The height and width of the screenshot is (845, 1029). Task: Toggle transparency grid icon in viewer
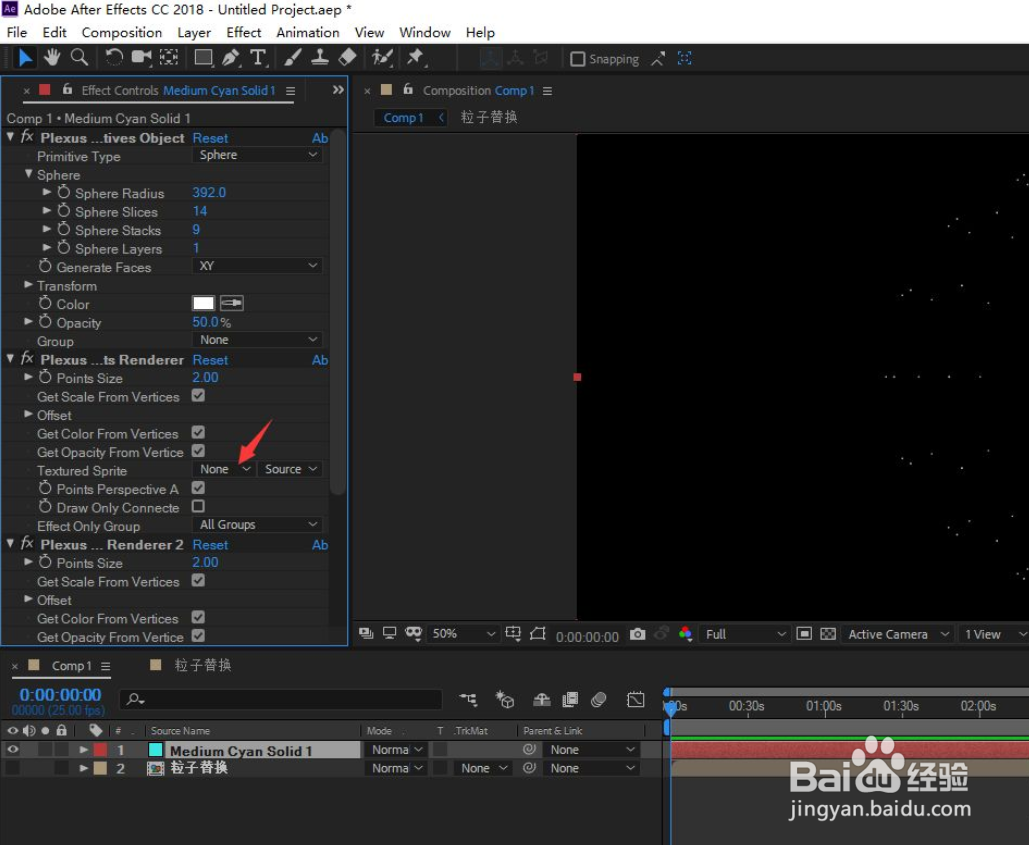point(828,634)
